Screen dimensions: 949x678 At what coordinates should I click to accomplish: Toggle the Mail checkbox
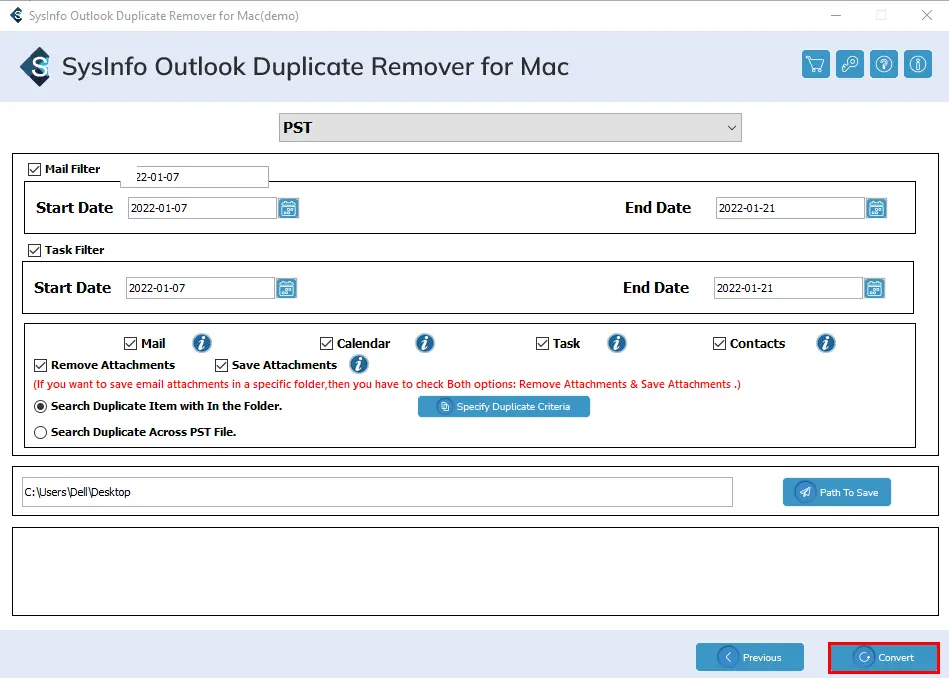(130, 344)
